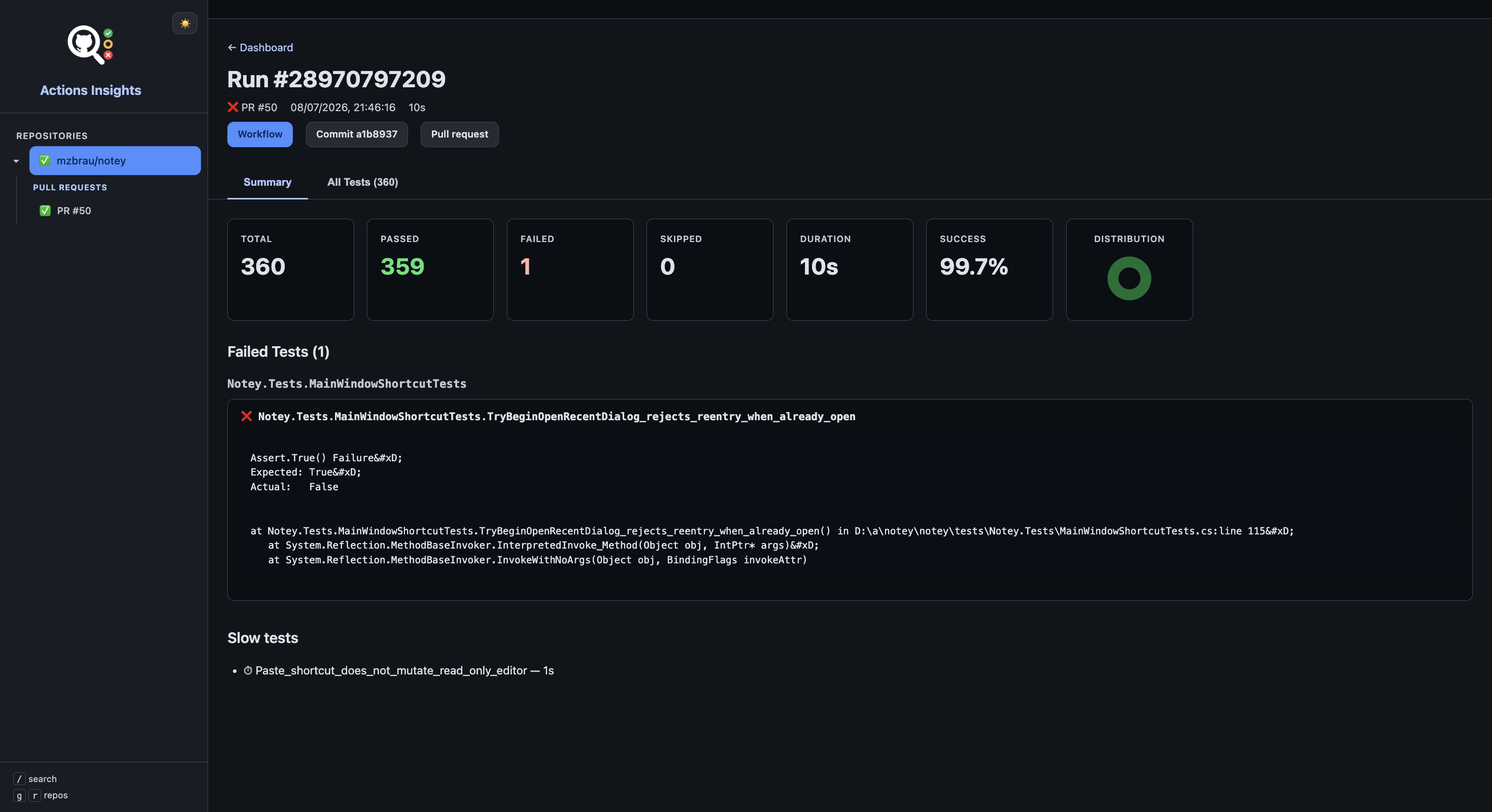Click the 'g r repos' shortcut hint
1492x812 pixels.
(41, 795)
